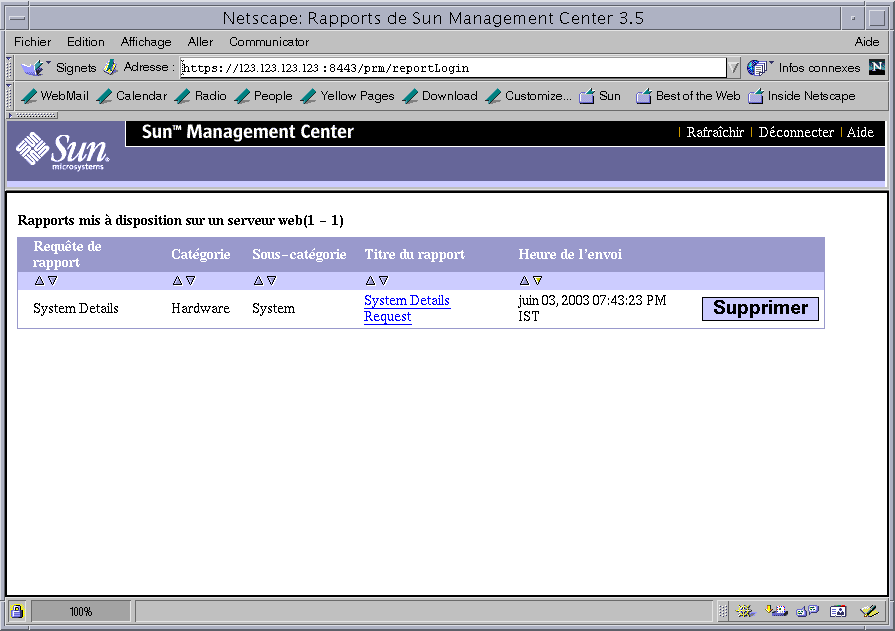Open the Affichage menu

coord(146,42)
